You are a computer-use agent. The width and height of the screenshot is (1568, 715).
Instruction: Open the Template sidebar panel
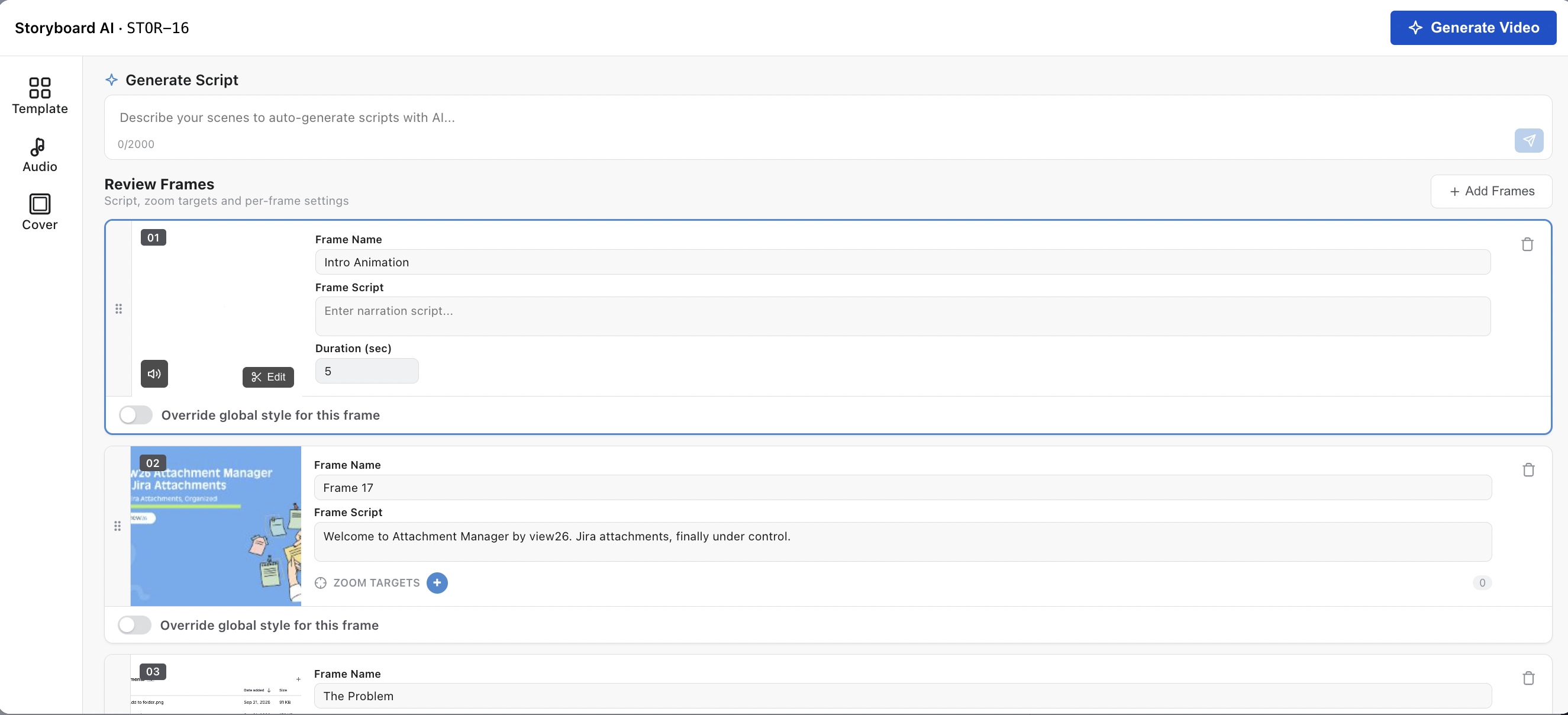click(x=40, y=96)
